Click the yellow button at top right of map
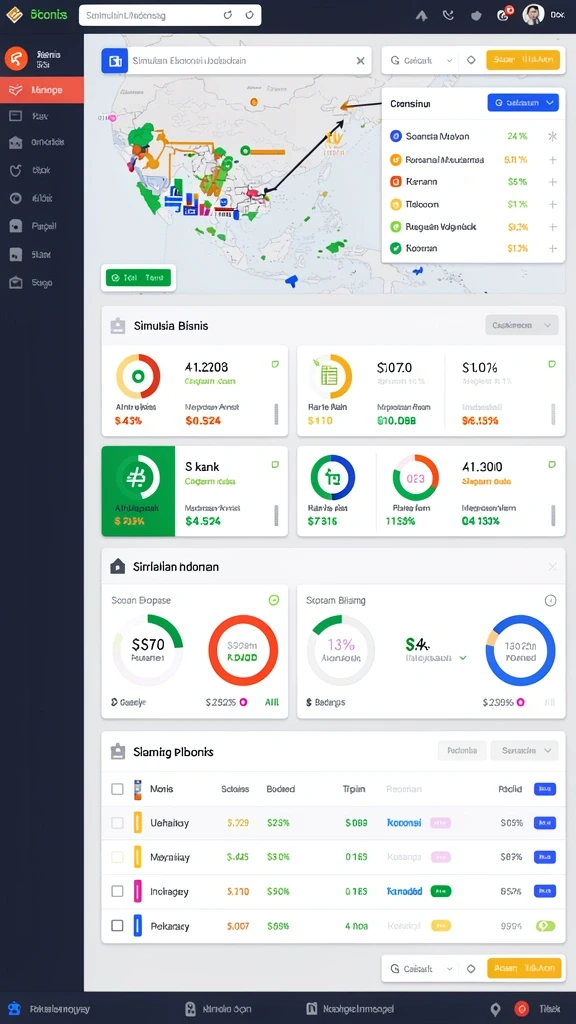Image resolution: width=576 pixels, height=1024 pixels. [523, 60]
